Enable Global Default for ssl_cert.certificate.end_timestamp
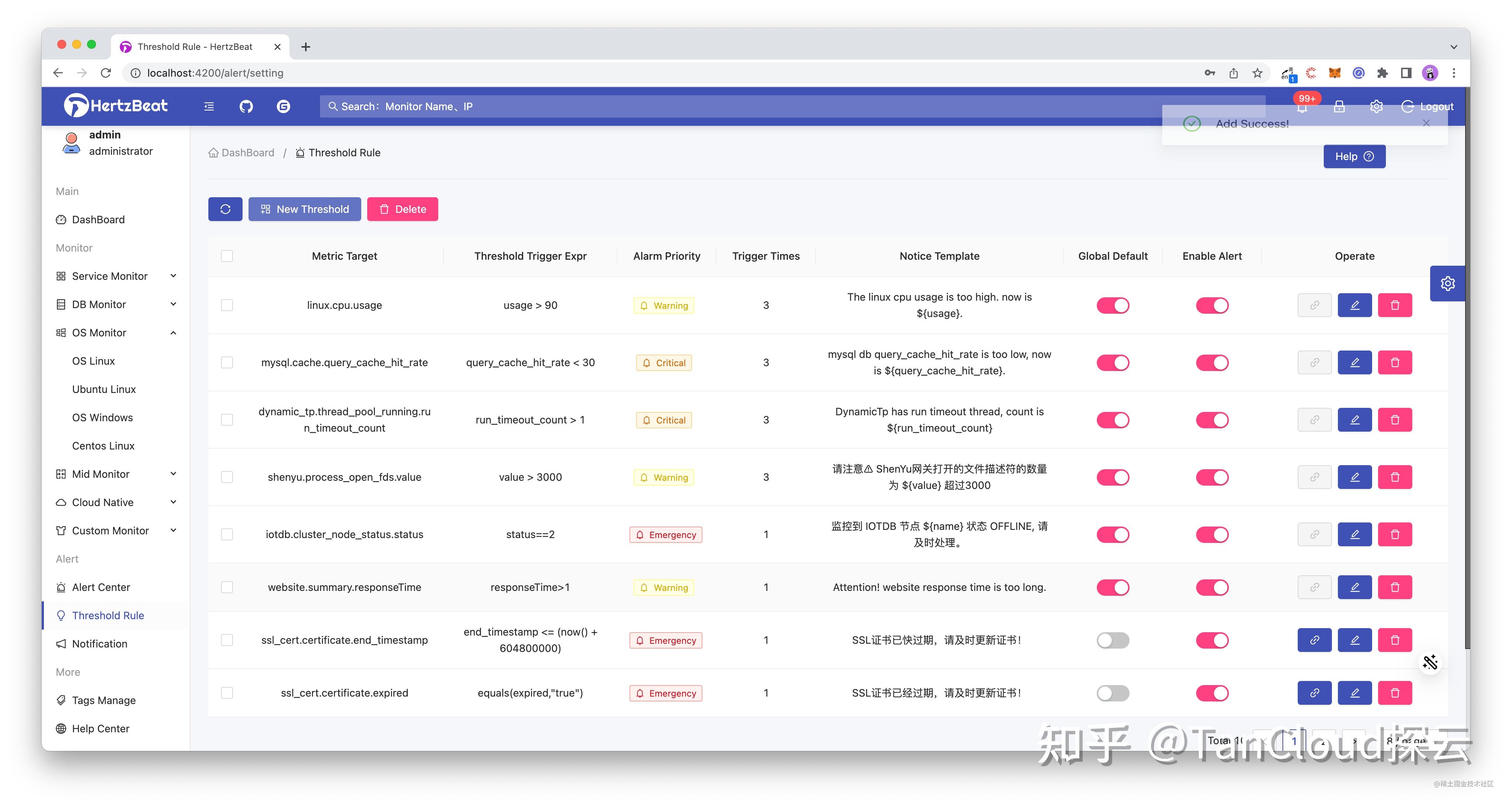 [1113, 640]
